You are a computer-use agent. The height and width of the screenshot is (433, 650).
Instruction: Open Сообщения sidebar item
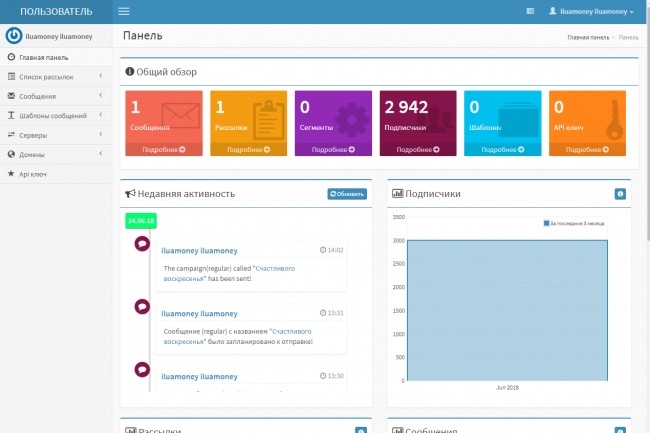(x=56, y=96)
